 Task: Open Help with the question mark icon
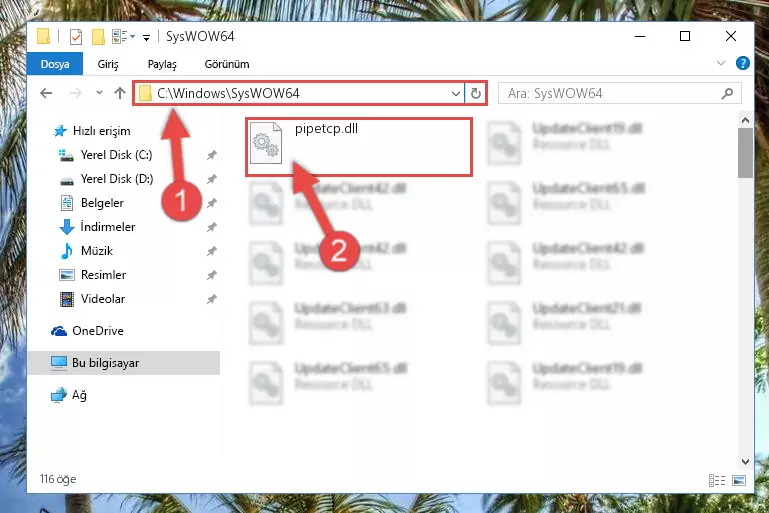pyautogui.click(x=743, y=63)
